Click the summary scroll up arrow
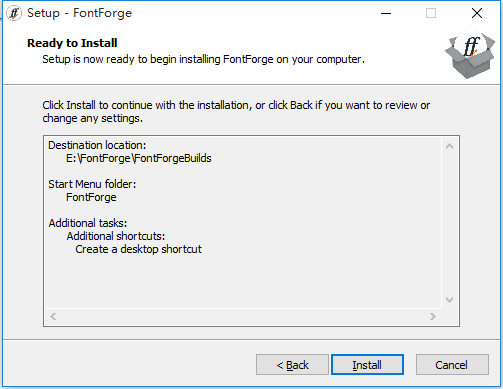This screenshot has width=503, height=389. (x=449, y=146)
